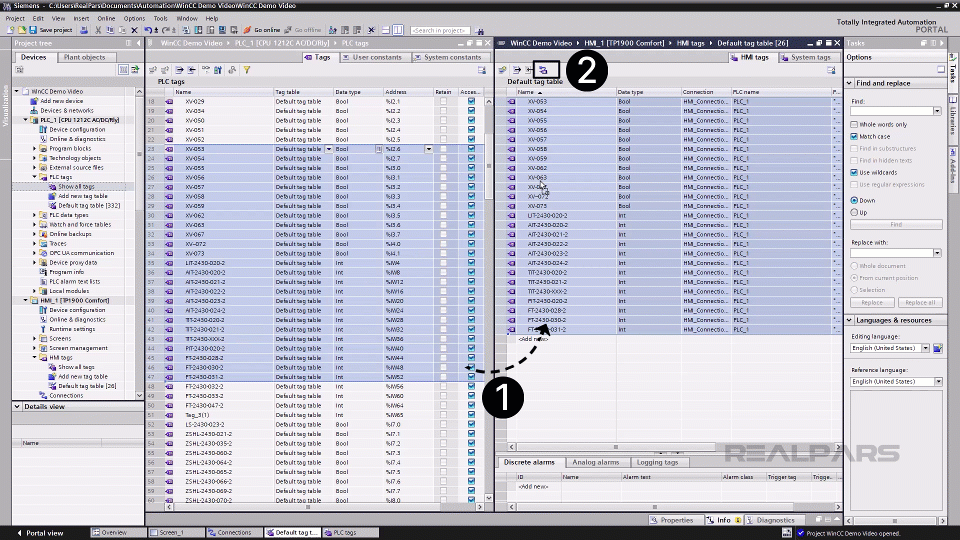Collapse the Details view panel
The image size is (960, 540).
coord(17,407)
